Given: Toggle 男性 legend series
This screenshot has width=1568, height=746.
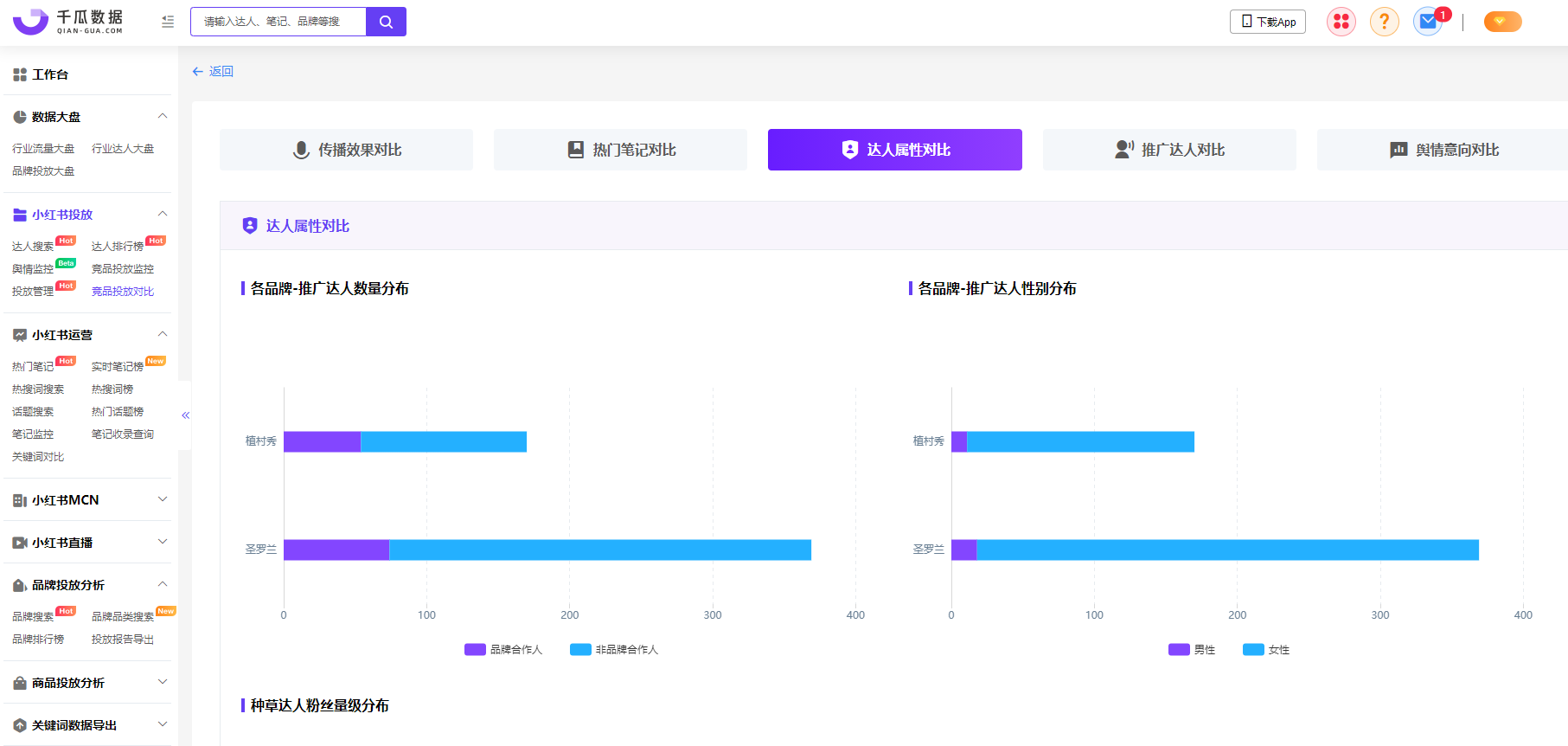Looking at the screenshot, I should [x=1192, y=650].
